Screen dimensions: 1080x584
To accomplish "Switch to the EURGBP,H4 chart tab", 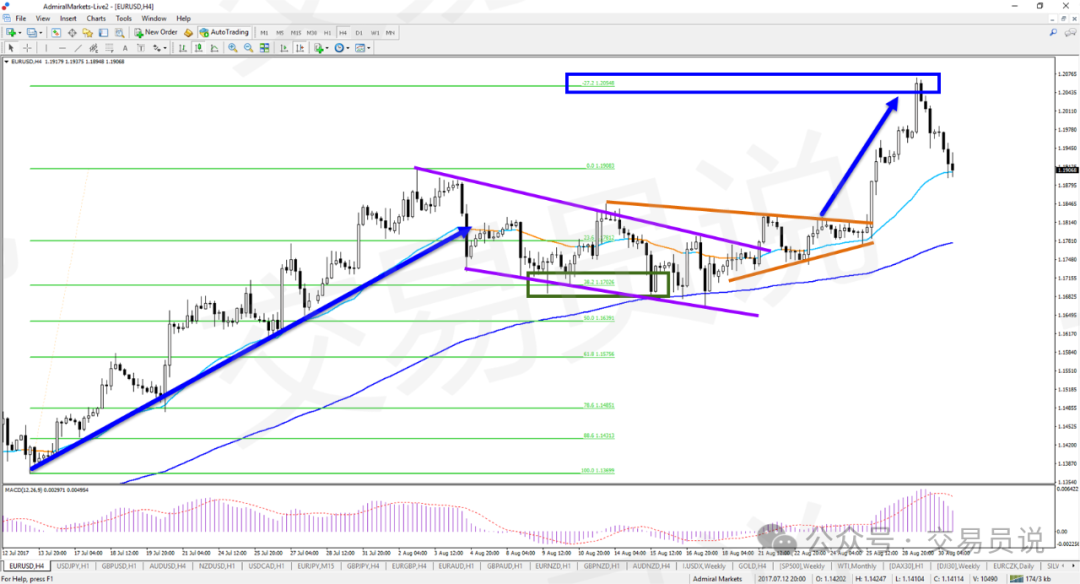I will 409,566.
